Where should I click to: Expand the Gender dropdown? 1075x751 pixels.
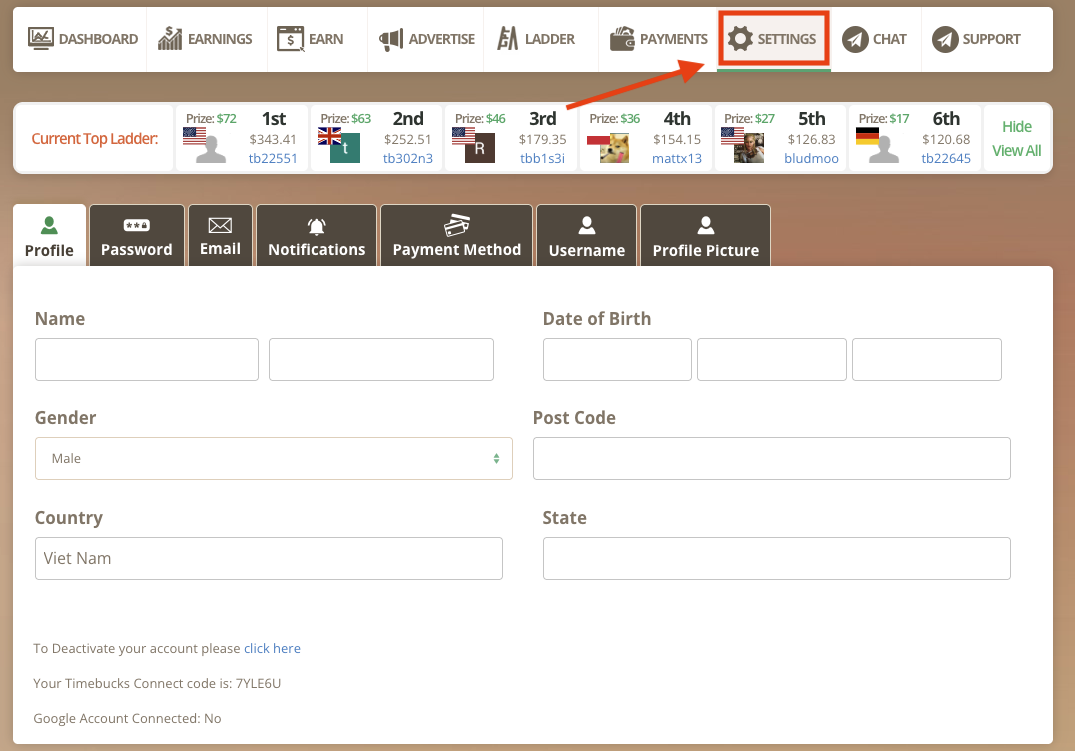(x=273, y=458)
